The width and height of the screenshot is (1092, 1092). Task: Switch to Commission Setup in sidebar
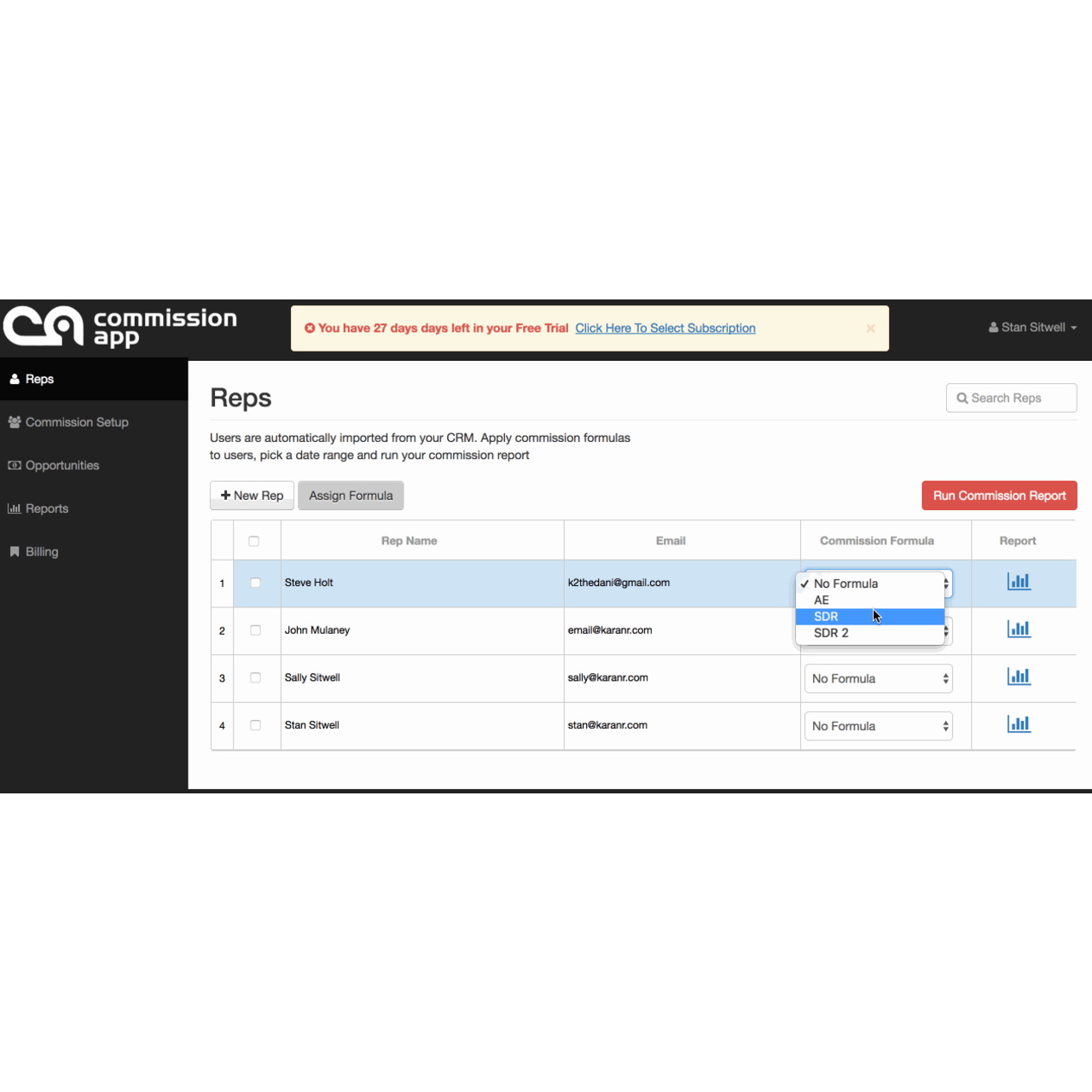77,421
